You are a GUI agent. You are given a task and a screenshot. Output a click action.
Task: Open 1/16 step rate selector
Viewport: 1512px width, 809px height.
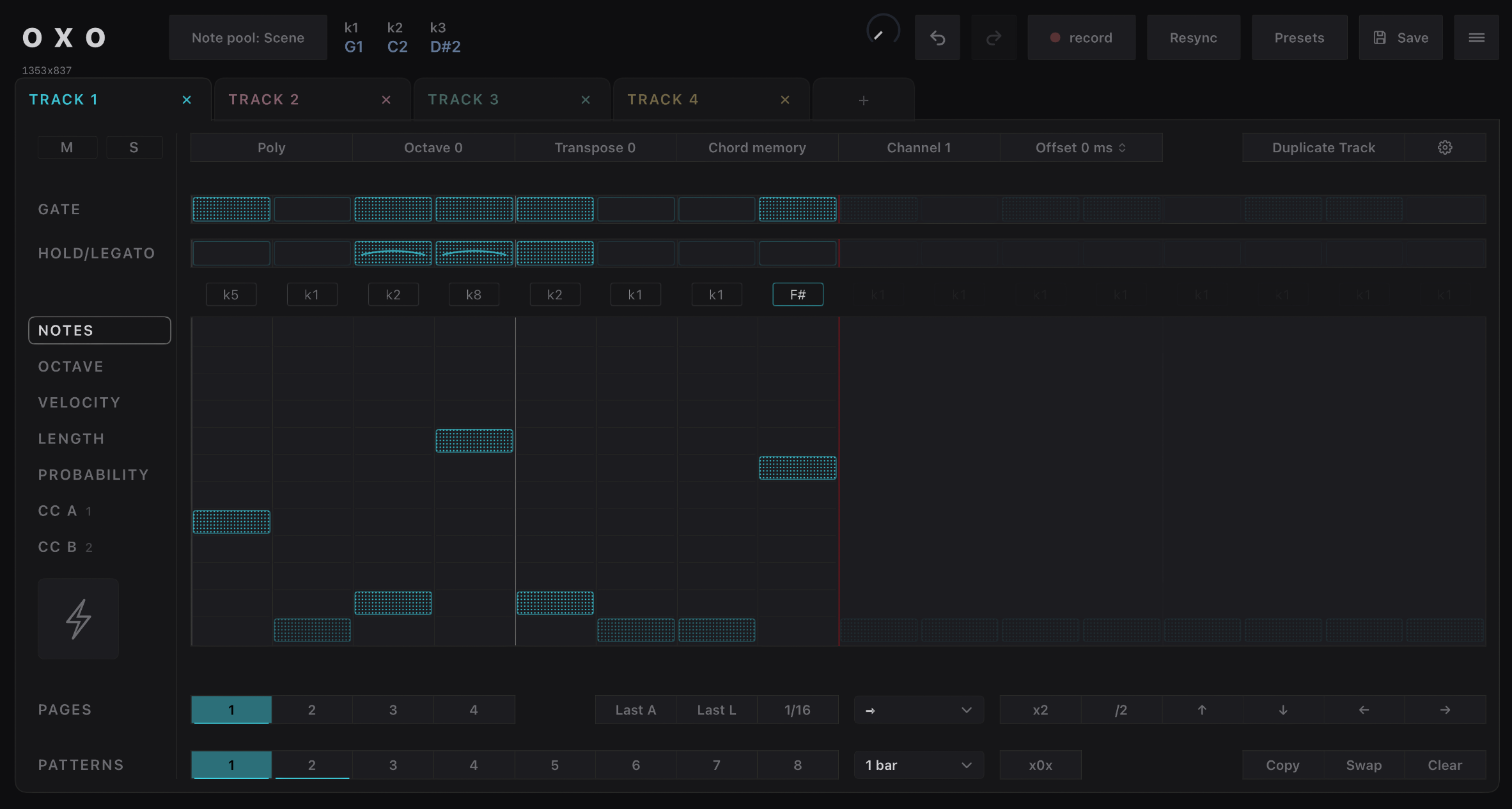[797, 710]
